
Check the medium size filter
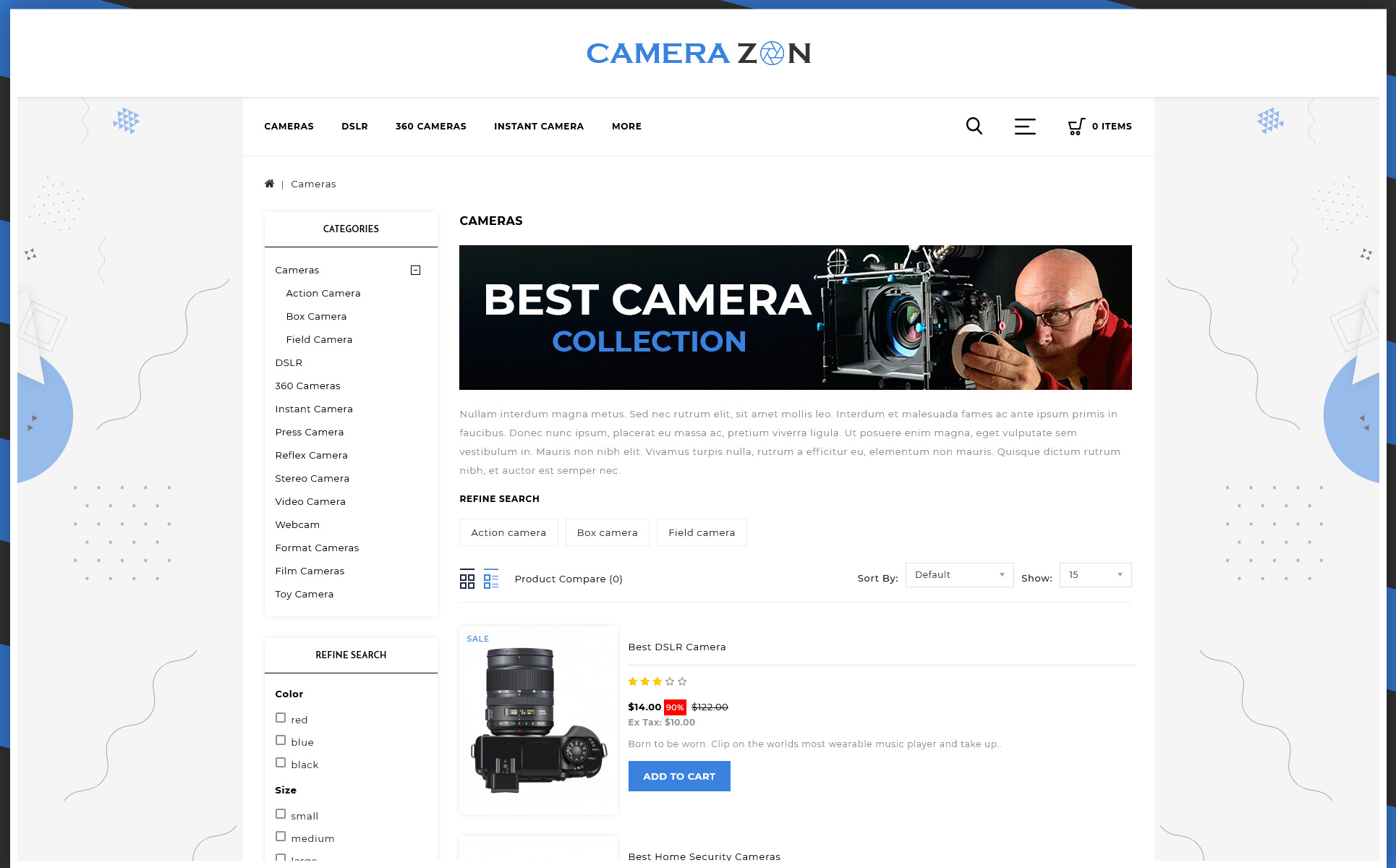pos(281,836)
